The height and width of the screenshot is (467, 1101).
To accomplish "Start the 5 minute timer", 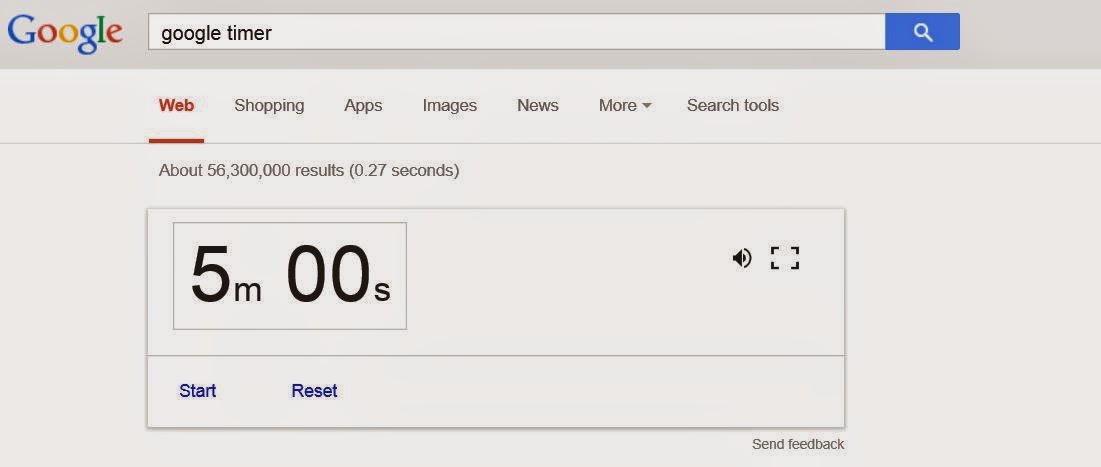I will tap(197, 391).
